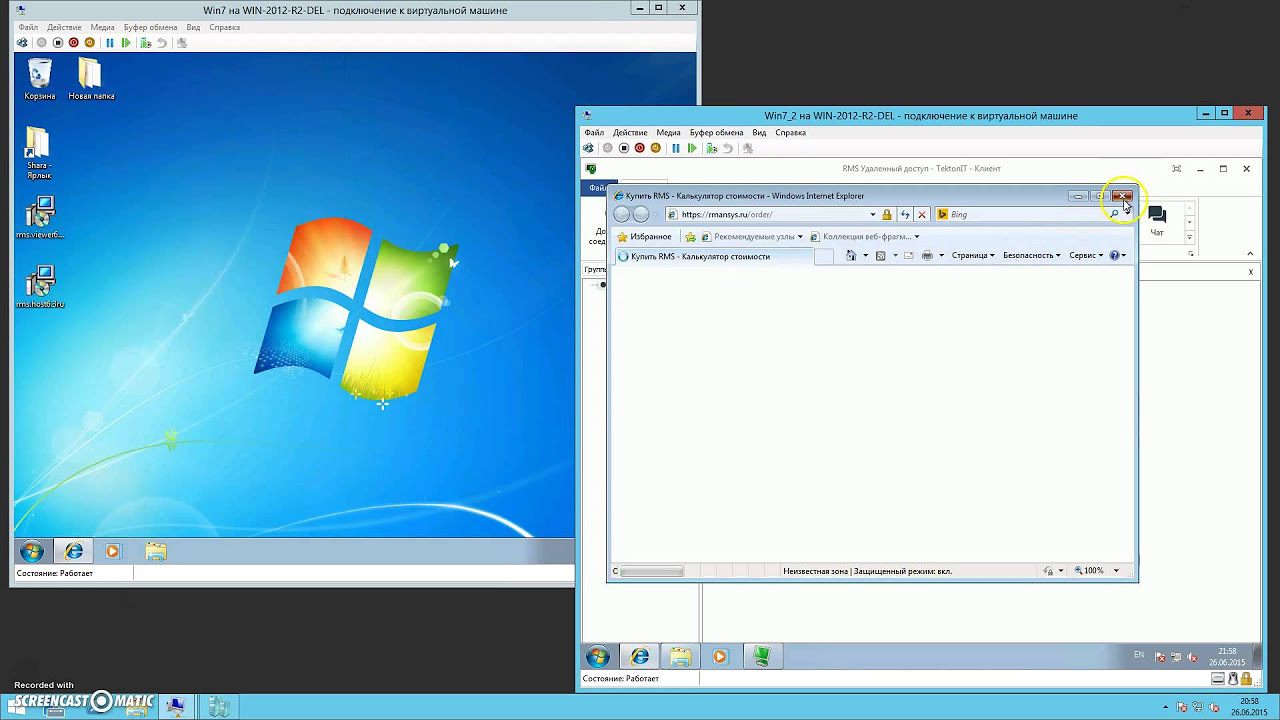This screenshot has height=720, width=1280.
Task: Open Корзина on Win7 desktop
Action: 40,79
